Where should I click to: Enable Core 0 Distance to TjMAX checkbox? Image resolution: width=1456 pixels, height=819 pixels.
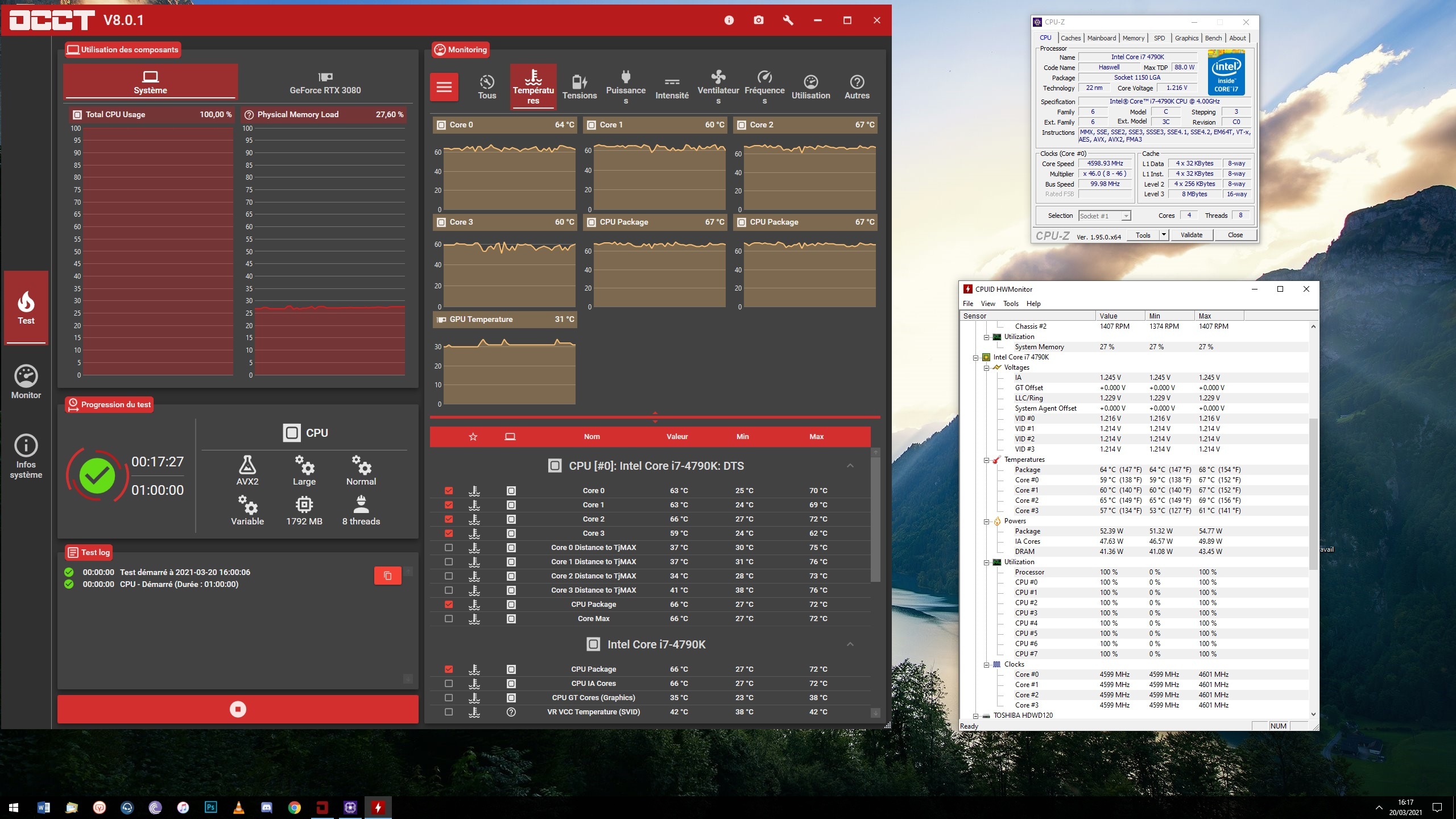point(449,547)
